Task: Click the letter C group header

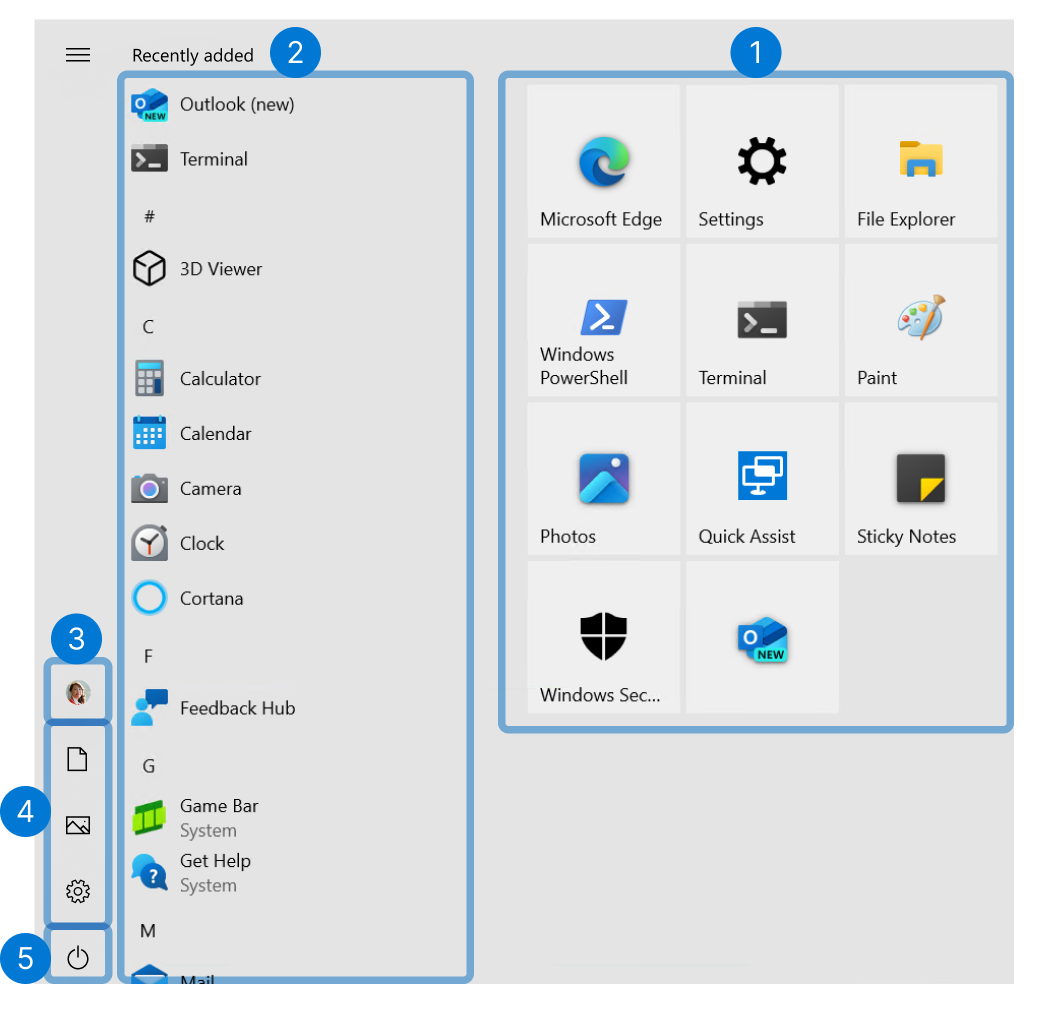Action: 148,327
